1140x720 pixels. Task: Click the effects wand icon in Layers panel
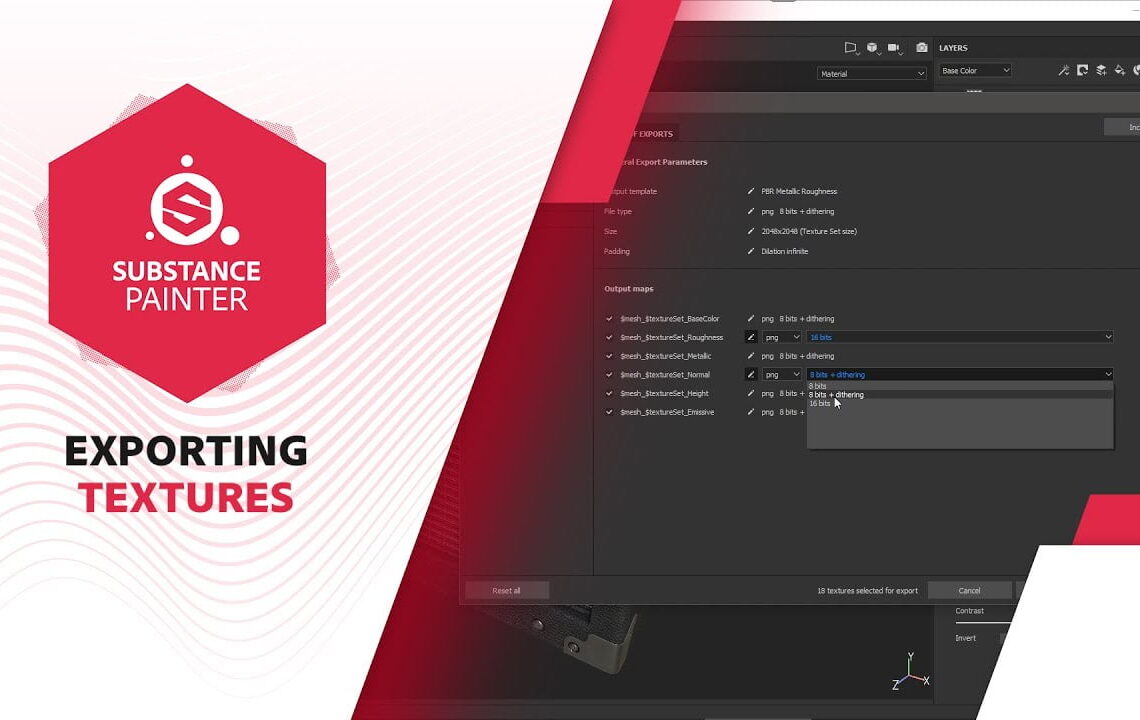point(1063,70)
